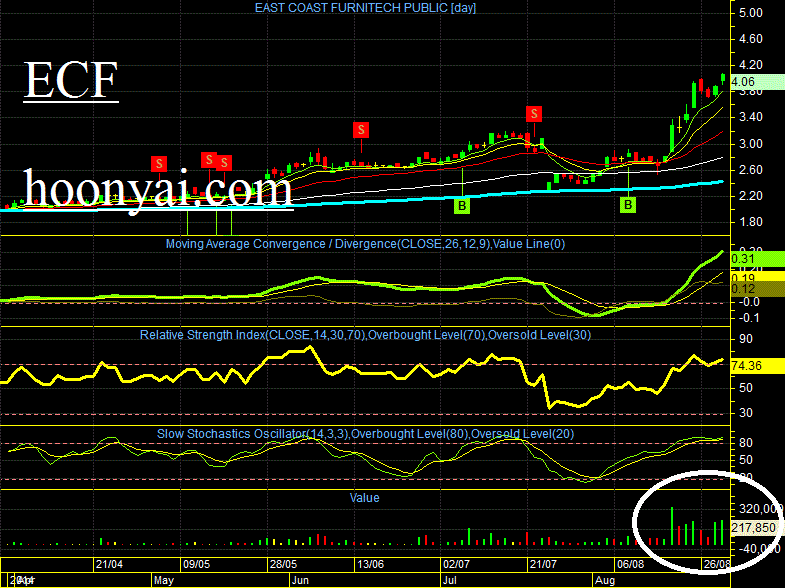
Task: Click the Stochastics axis label 80
Action: [x=745, y=443]
